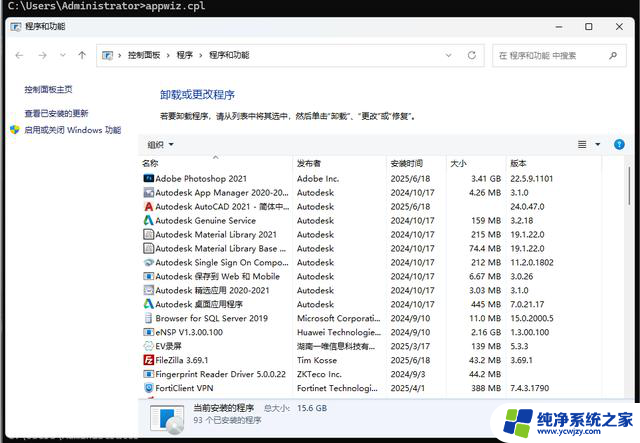
Task: Open the 组织 dropdown menu
Action: (x=160, y=145)
